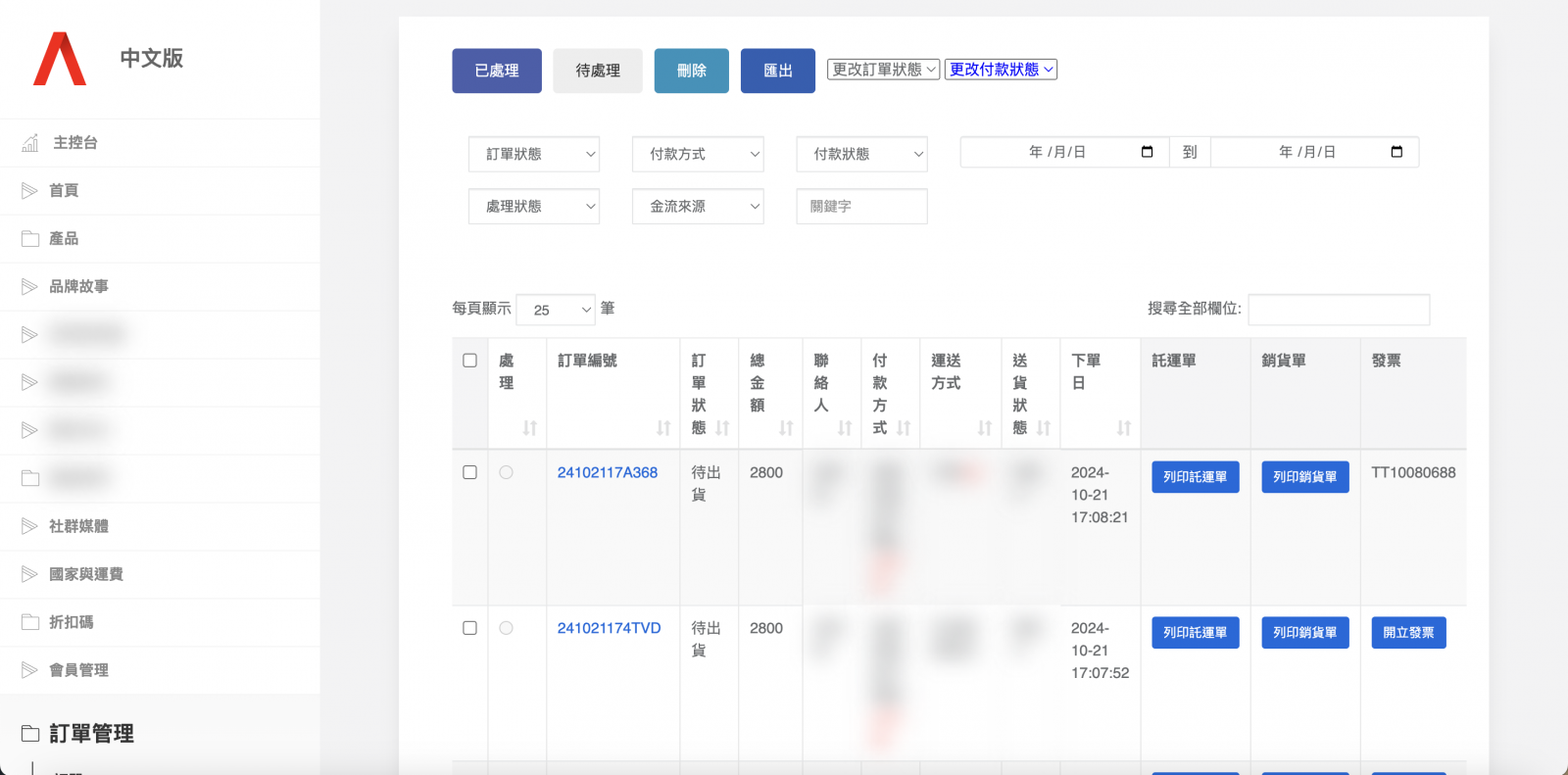Click 列印託運單 for order 24102117A368
Screen dimensions: 1568x775
pos(1196,477)
